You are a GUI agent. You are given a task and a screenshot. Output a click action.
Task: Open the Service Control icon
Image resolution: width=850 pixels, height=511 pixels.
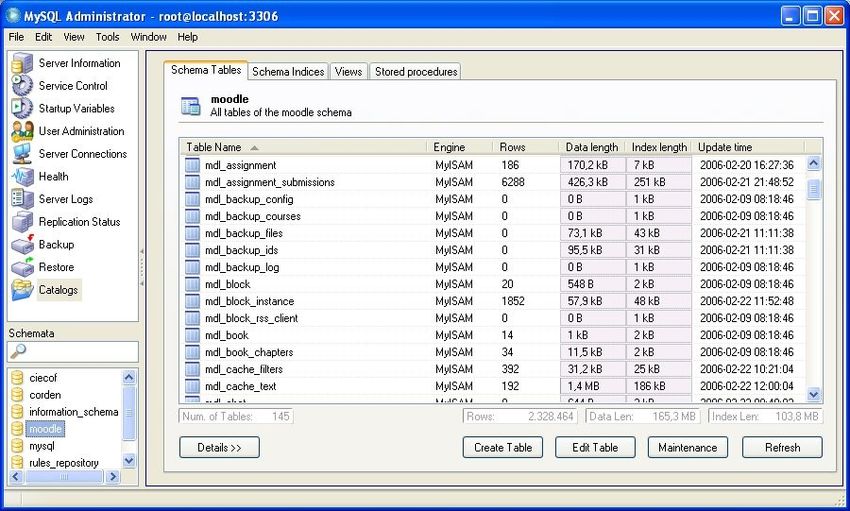(22, 86)
